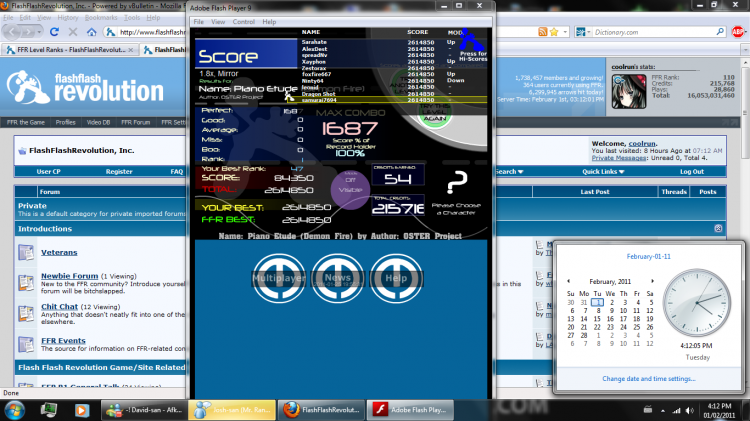Click FAQ link in forum bar
Screen dimensions: 750x421
176,172
